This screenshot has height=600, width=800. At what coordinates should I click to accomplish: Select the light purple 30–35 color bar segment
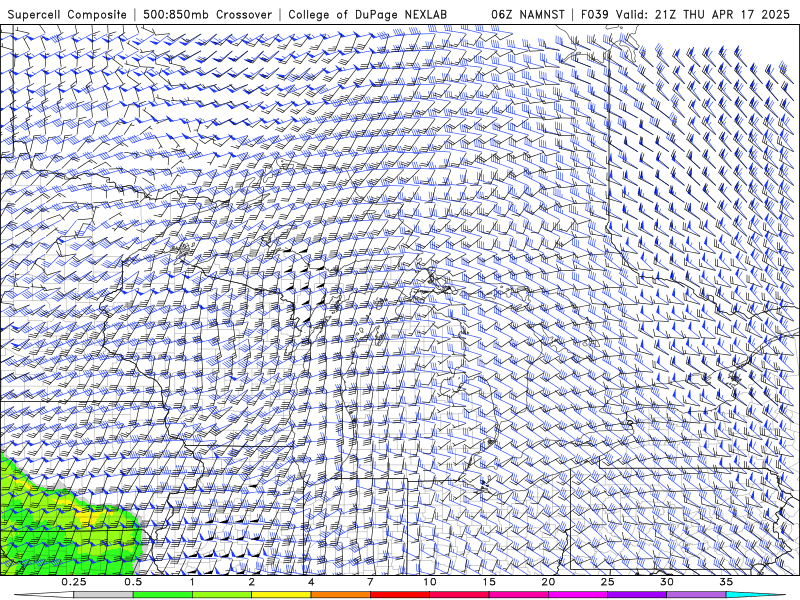coord(696,595)
